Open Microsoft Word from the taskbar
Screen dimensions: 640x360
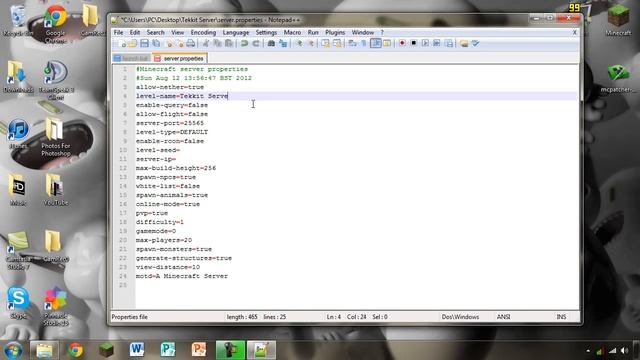(x=137, y=350)
